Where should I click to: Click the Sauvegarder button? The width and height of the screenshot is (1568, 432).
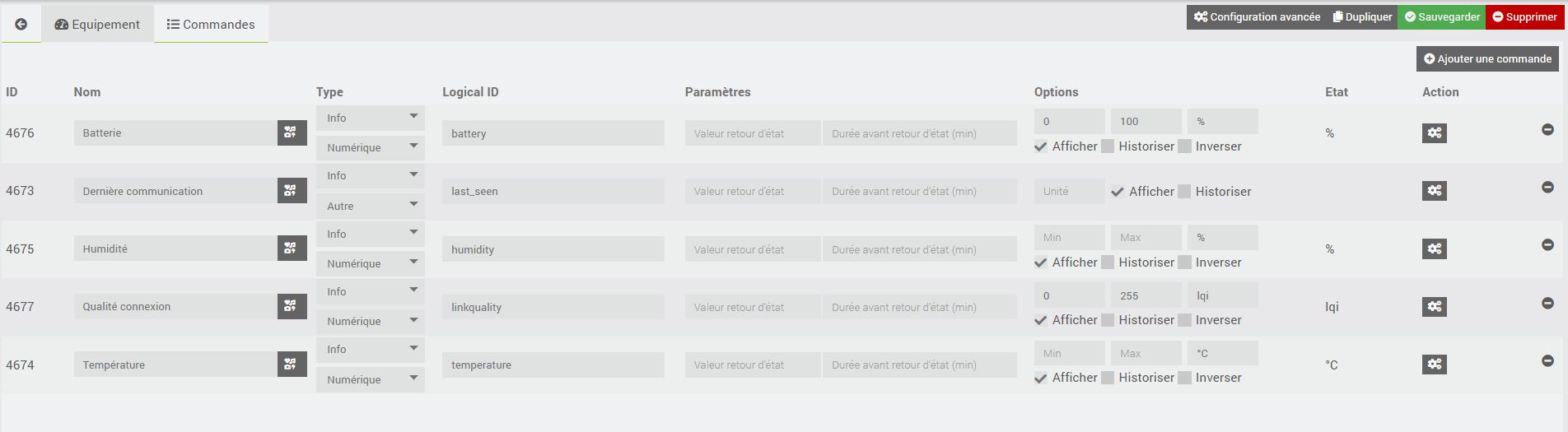pos(1441,17)
